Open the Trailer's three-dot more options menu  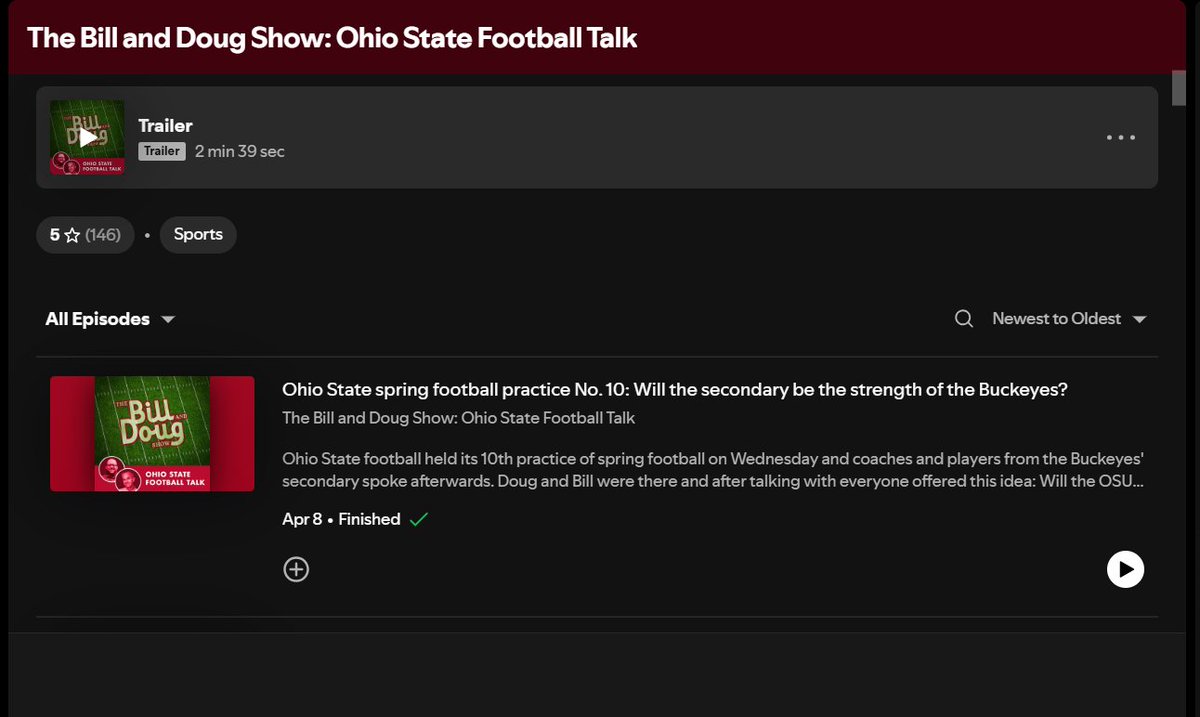tap(1121, 138)
